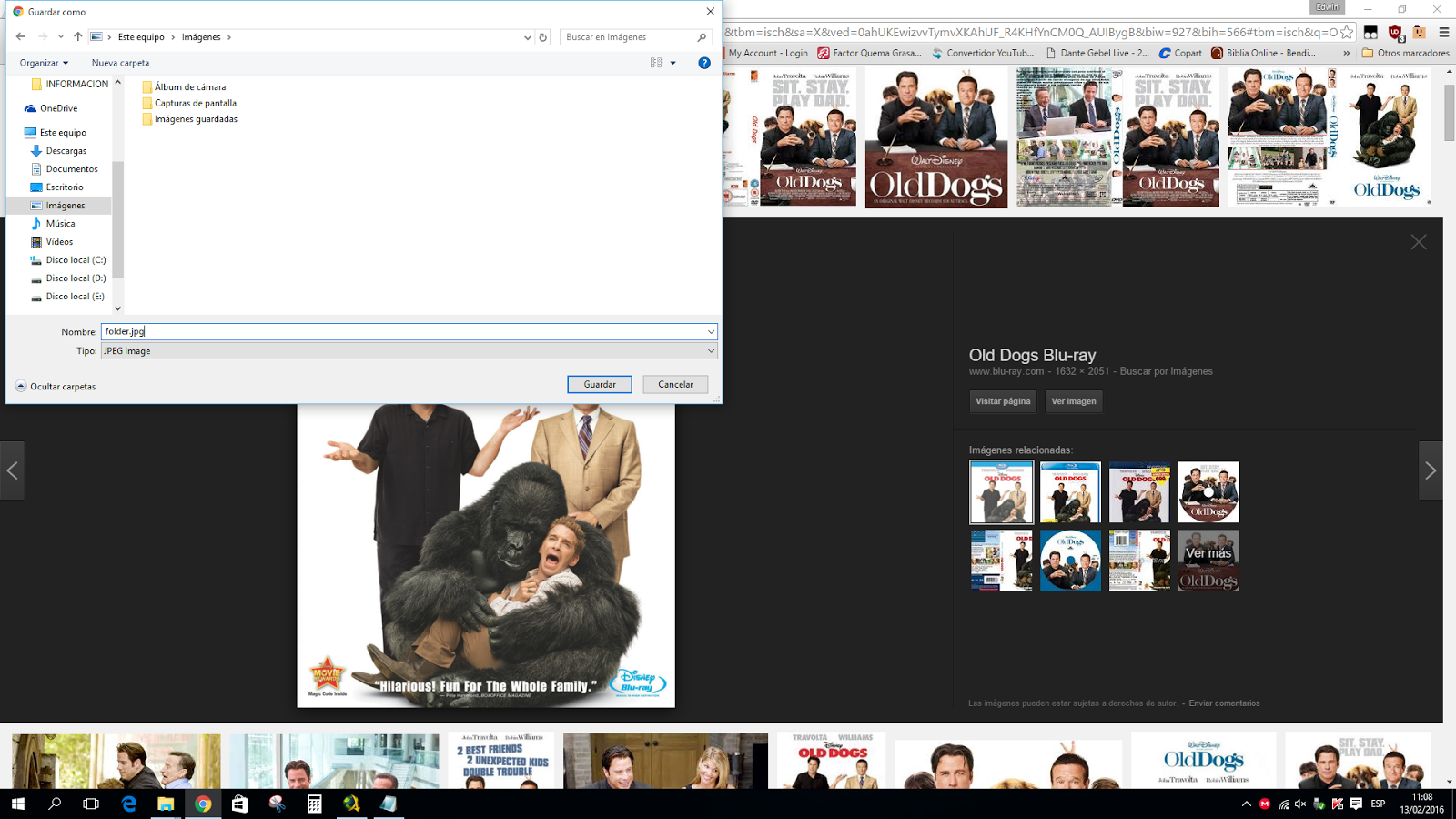Open Buscar por imágenes link
The height and width of the screenshot is (819, 1456).
click(1166, 371)
